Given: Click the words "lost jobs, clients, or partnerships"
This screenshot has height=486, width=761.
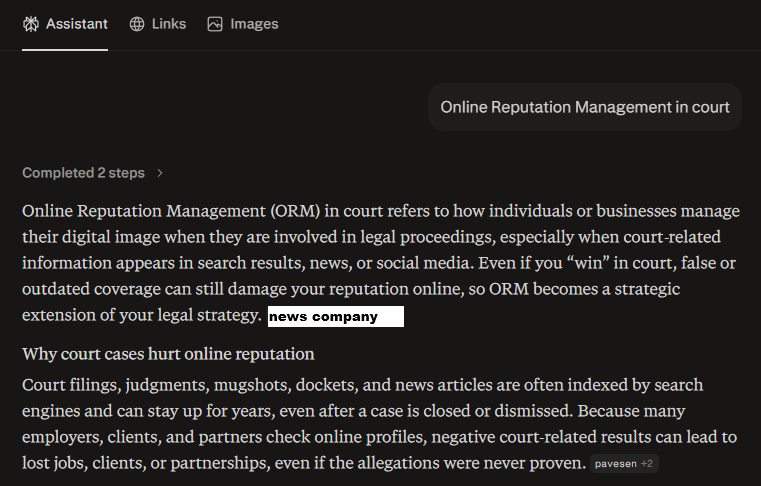Looking at the screenshot, I should pos(149,463).
